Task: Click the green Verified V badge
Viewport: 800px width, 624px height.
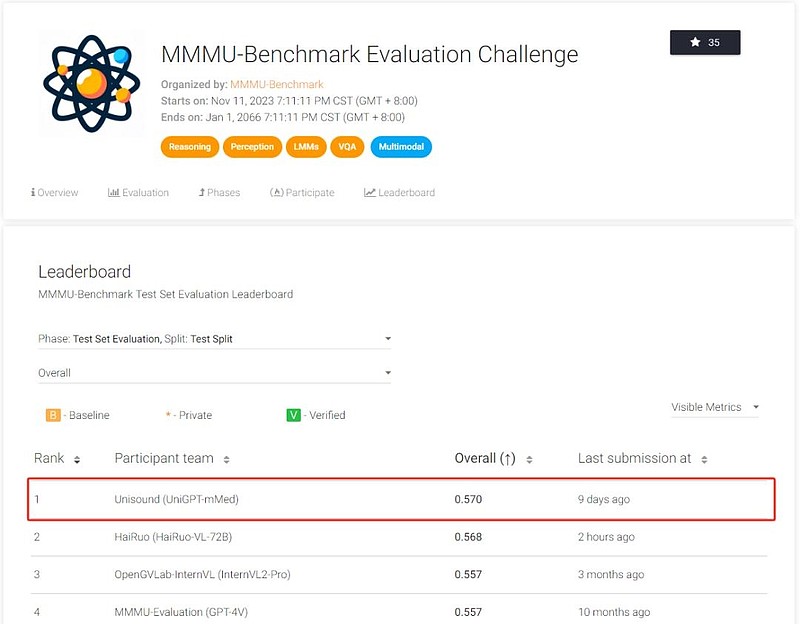Action: [294, 415]
